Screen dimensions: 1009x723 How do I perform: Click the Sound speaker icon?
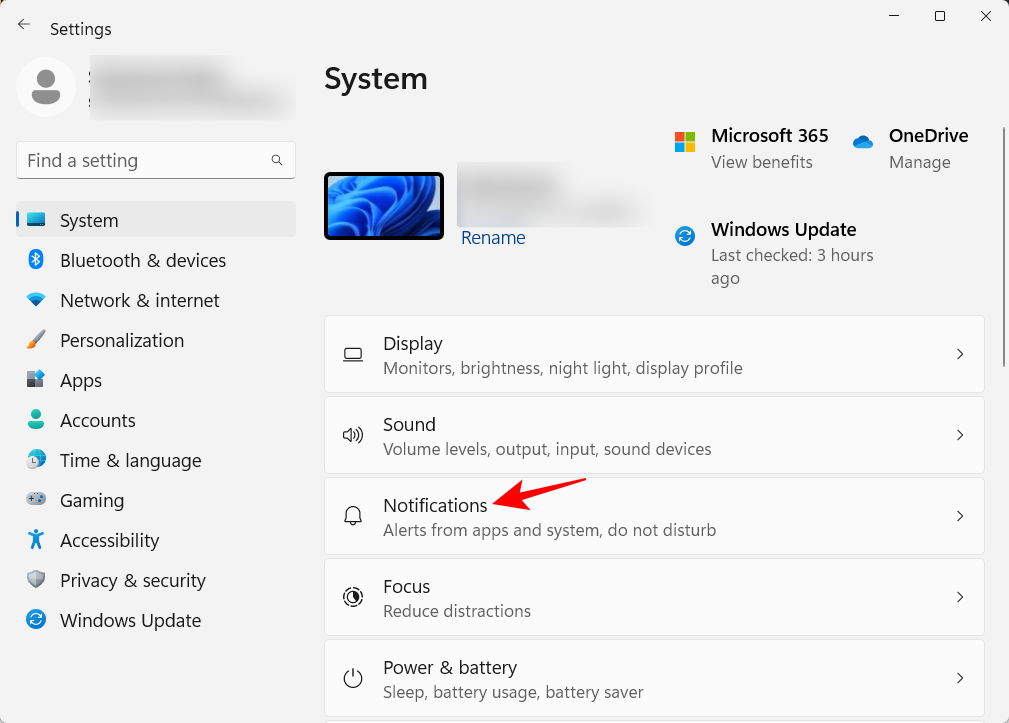click(x=352, y=435)
